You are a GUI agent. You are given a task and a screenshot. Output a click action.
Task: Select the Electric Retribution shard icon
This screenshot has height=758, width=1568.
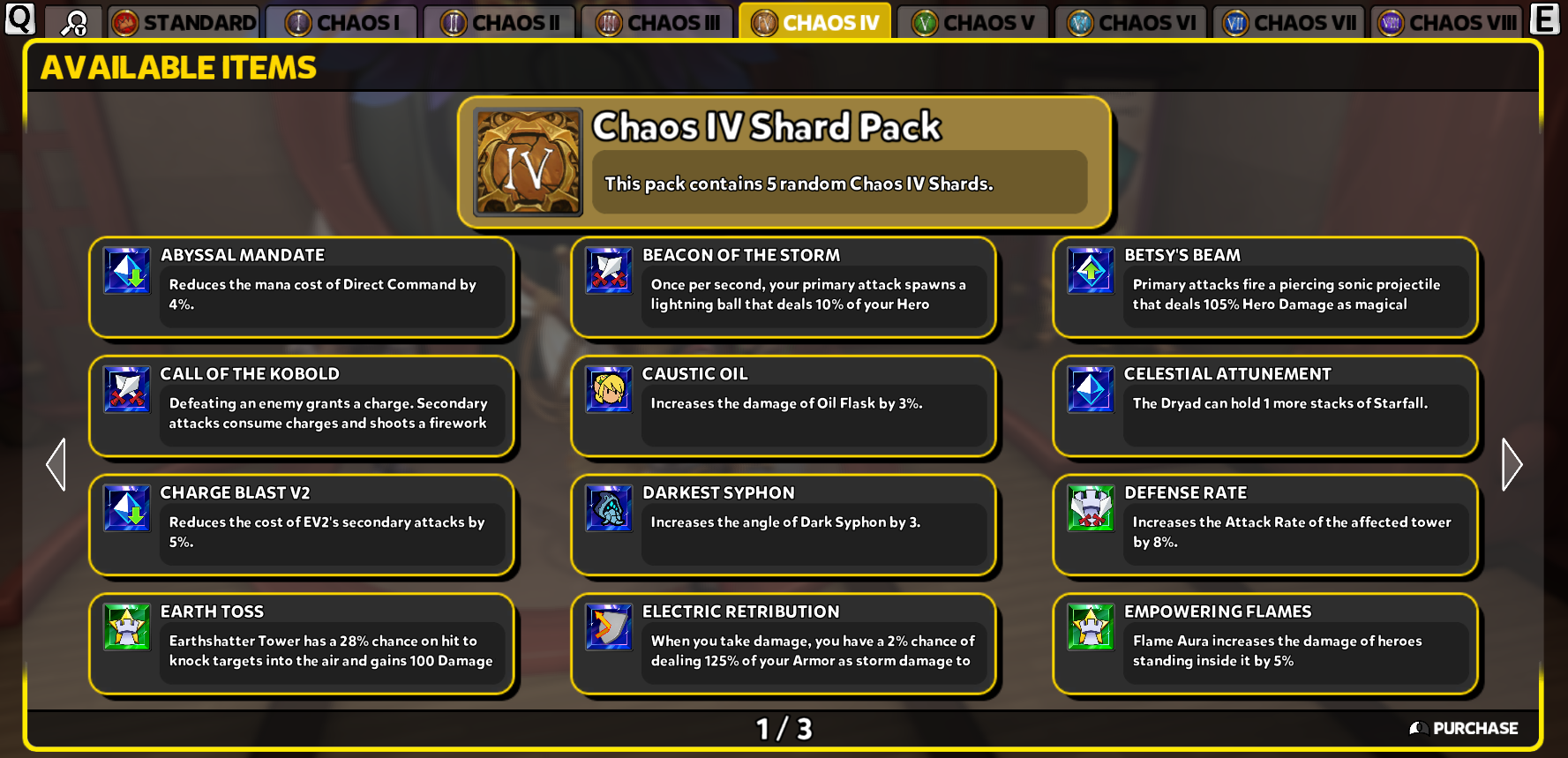[609, 627]
